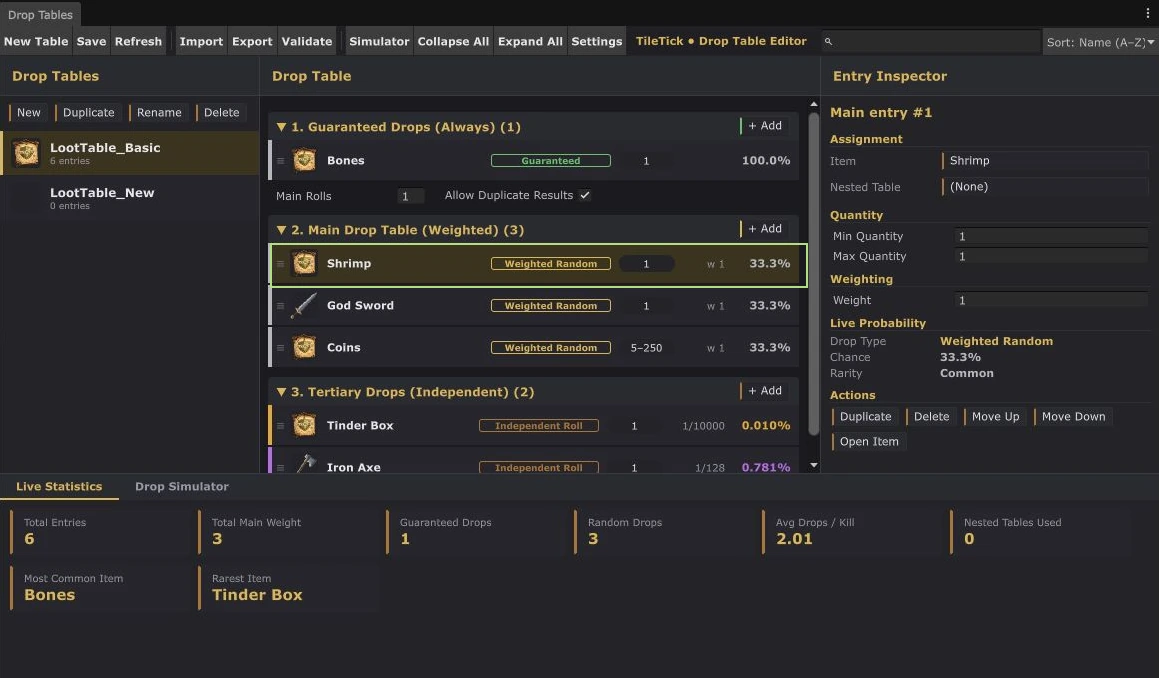
Task: Open the Sort: Name (A-Z) dropdown
Action: (1099, 42)
